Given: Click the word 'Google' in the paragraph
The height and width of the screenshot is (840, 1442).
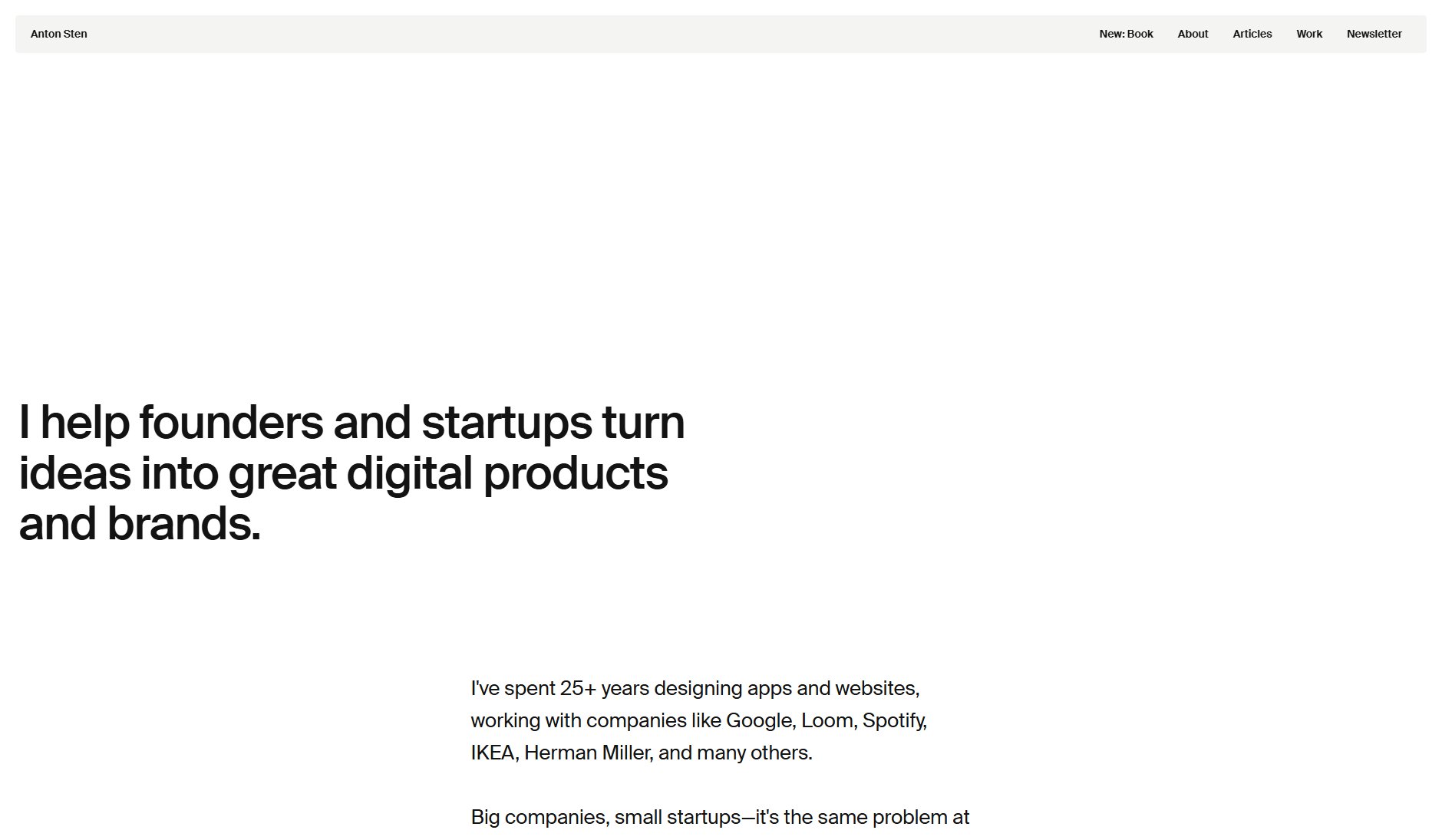Looking at the screenshot, I should point(761,720).
